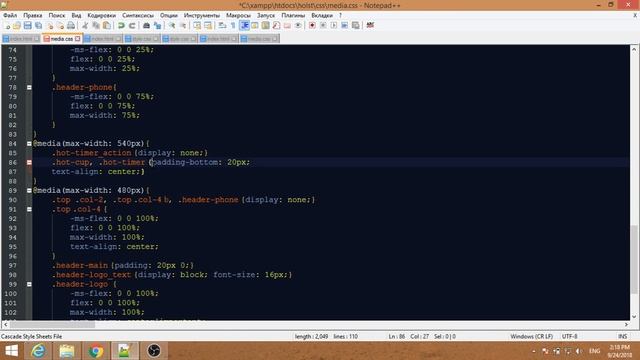Create a new document via toolbar
640x360 pixels.
click(7, 26)
